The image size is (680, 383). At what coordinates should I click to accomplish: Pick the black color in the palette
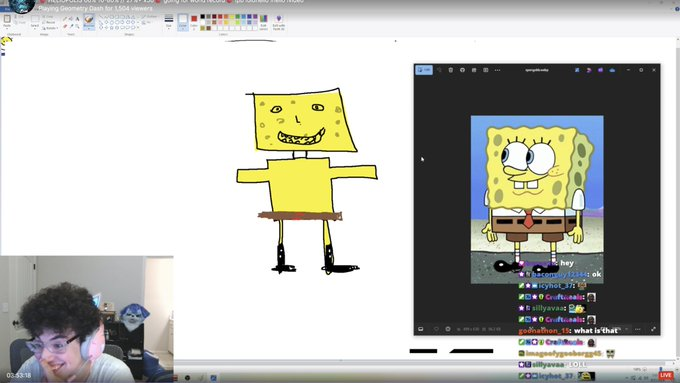(203, 16)
